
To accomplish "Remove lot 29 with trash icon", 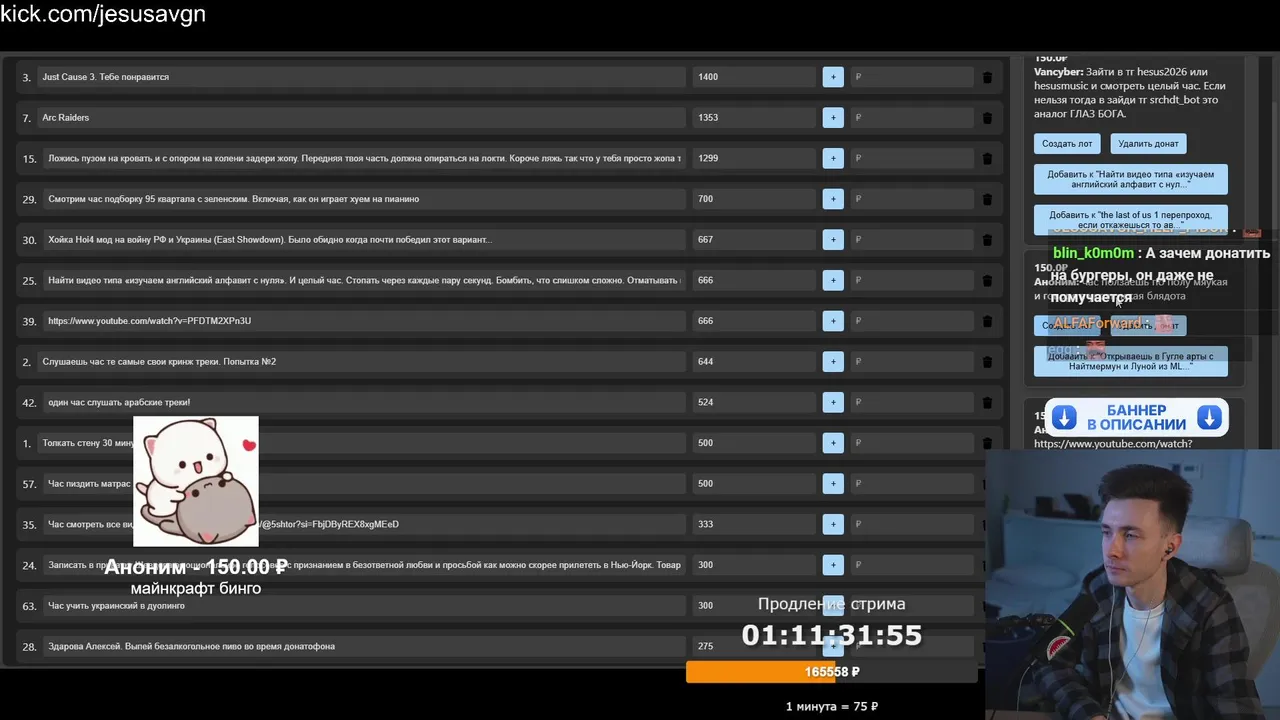I will (988, 199).
